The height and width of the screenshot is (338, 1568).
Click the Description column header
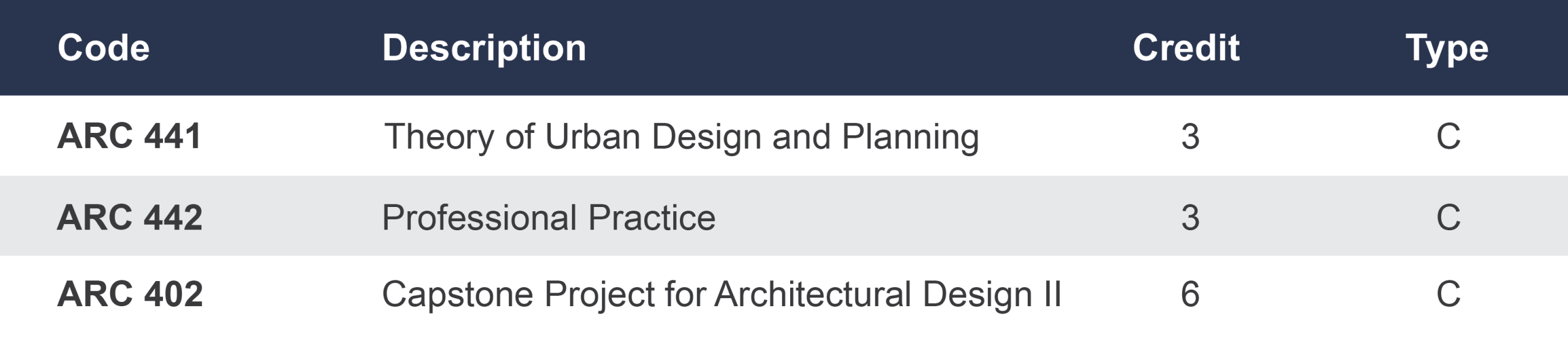click(x=484, y=48)
